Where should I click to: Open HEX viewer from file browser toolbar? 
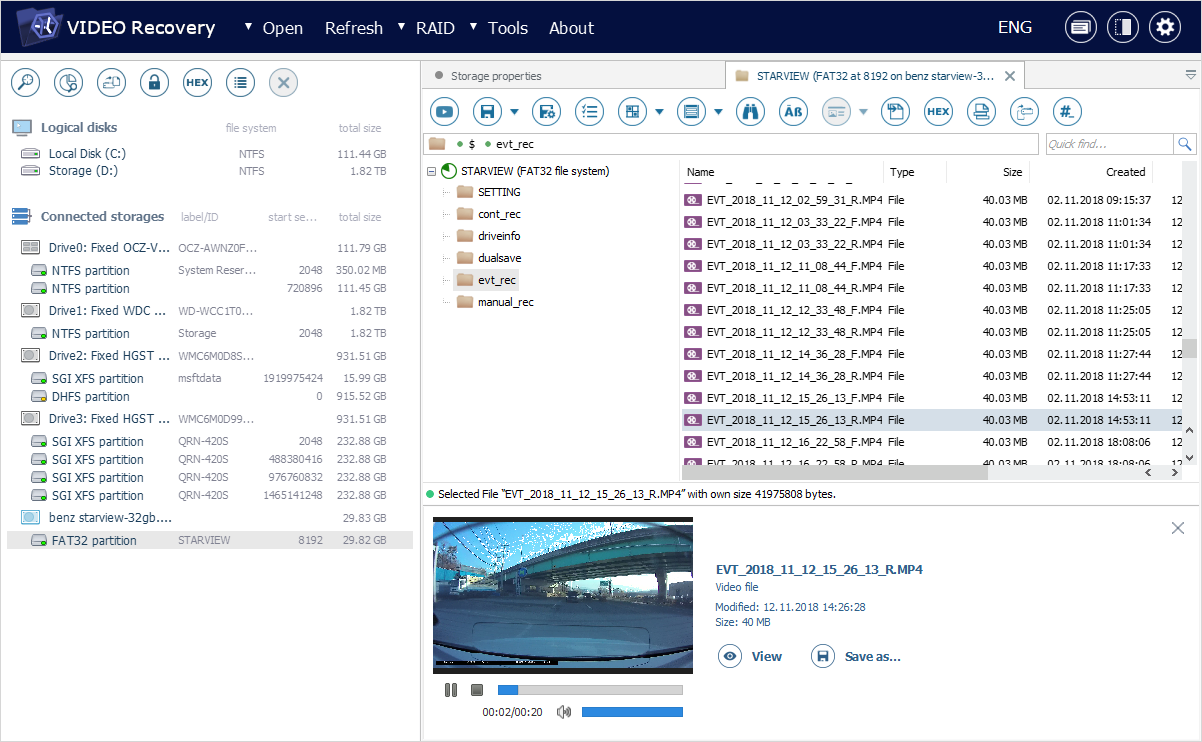[938, 111]
